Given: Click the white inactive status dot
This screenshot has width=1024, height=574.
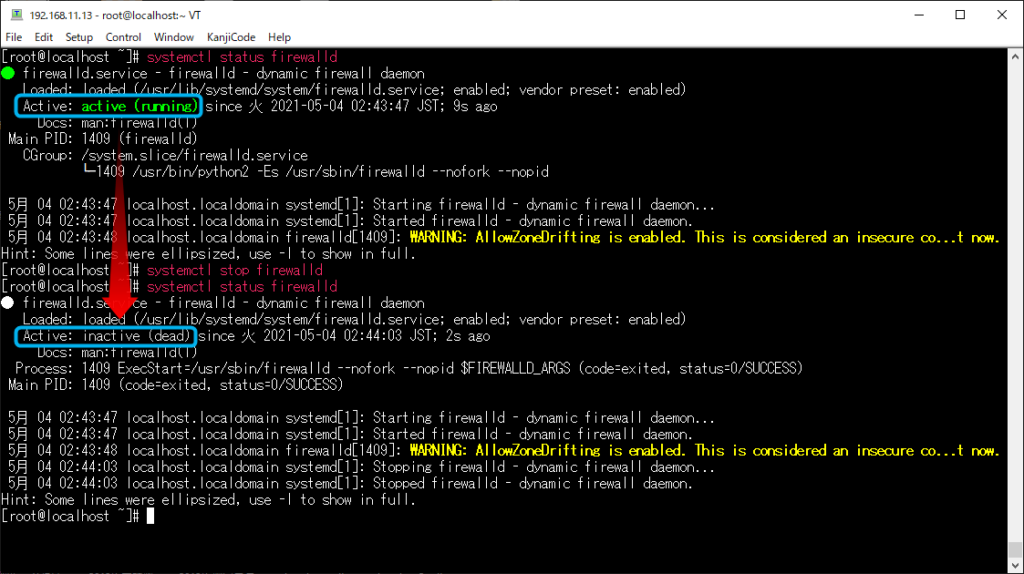Looking at the screenshot, I should pyautogui.click(x=8, y=303).
